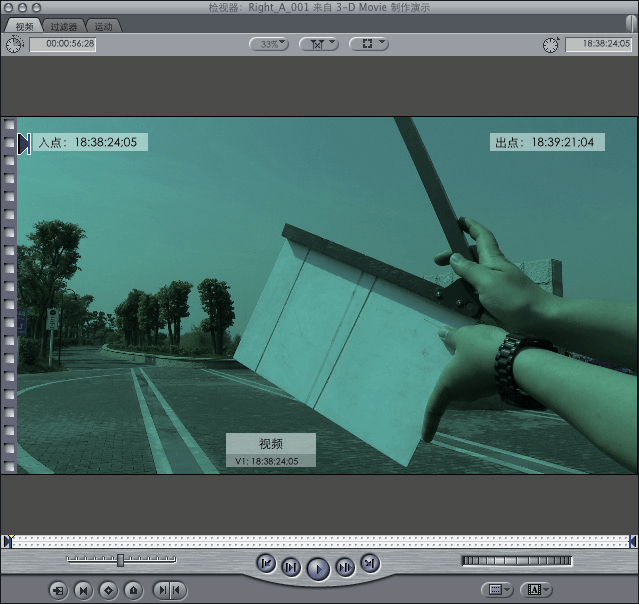
Task: Click the Play Around Current Frame button
Action: point(344,567)
